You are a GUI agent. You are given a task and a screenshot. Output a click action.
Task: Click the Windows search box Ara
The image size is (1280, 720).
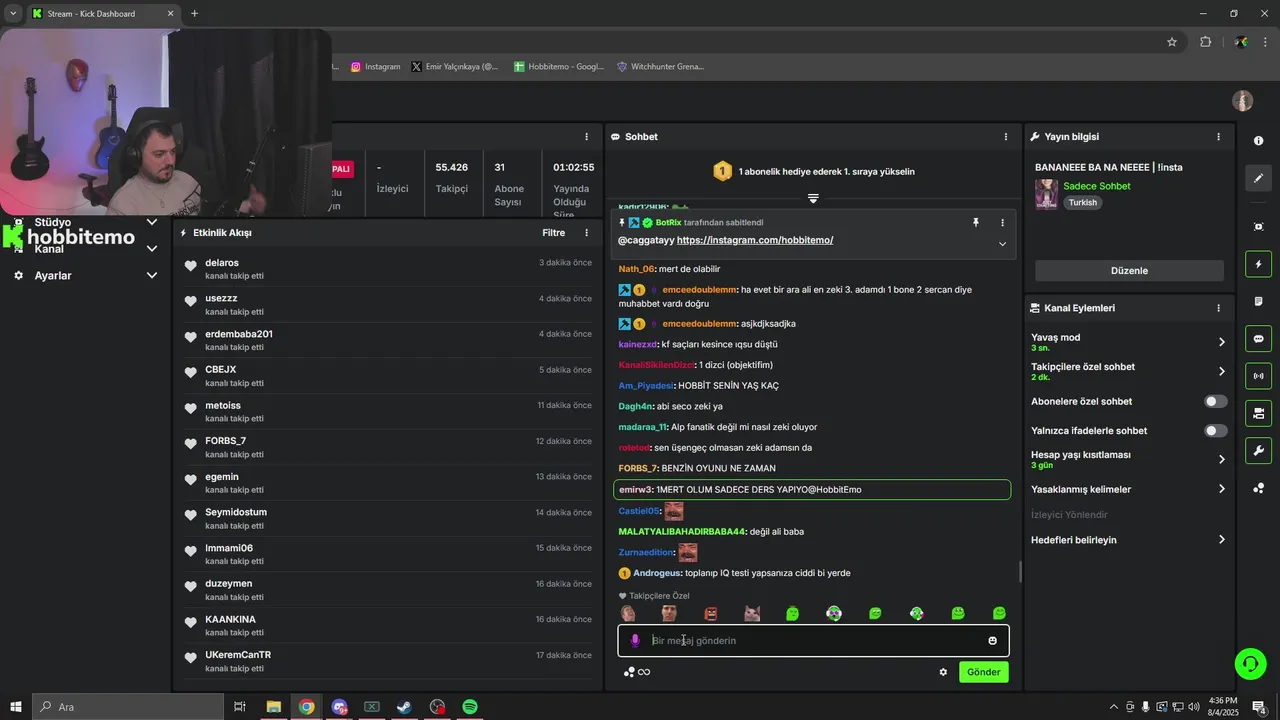pos(128,707)
